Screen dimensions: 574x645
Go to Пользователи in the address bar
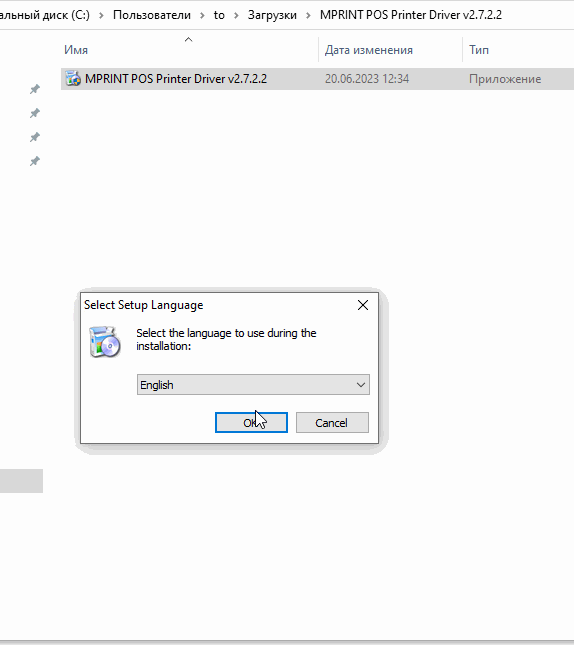coord(152,15)
